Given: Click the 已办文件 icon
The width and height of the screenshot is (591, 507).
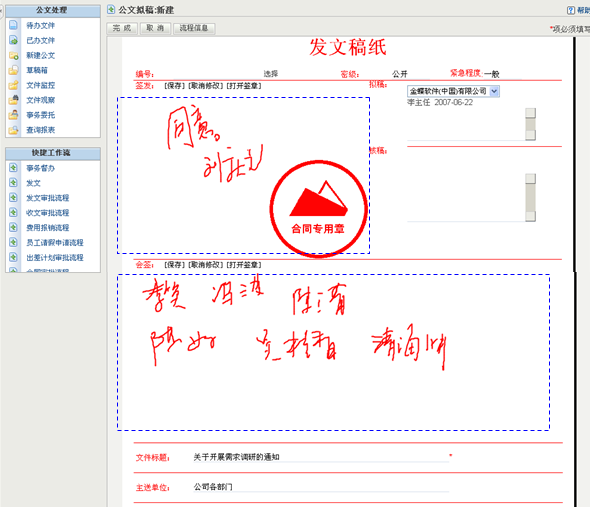Looking at the screenshot, I should point(13,40).
